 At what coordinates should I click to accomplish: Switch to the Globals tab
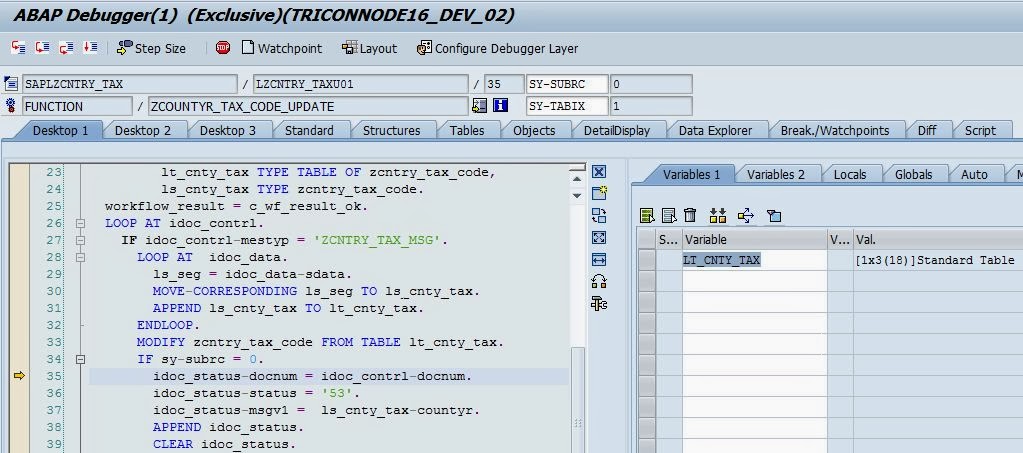click(913, 174)
